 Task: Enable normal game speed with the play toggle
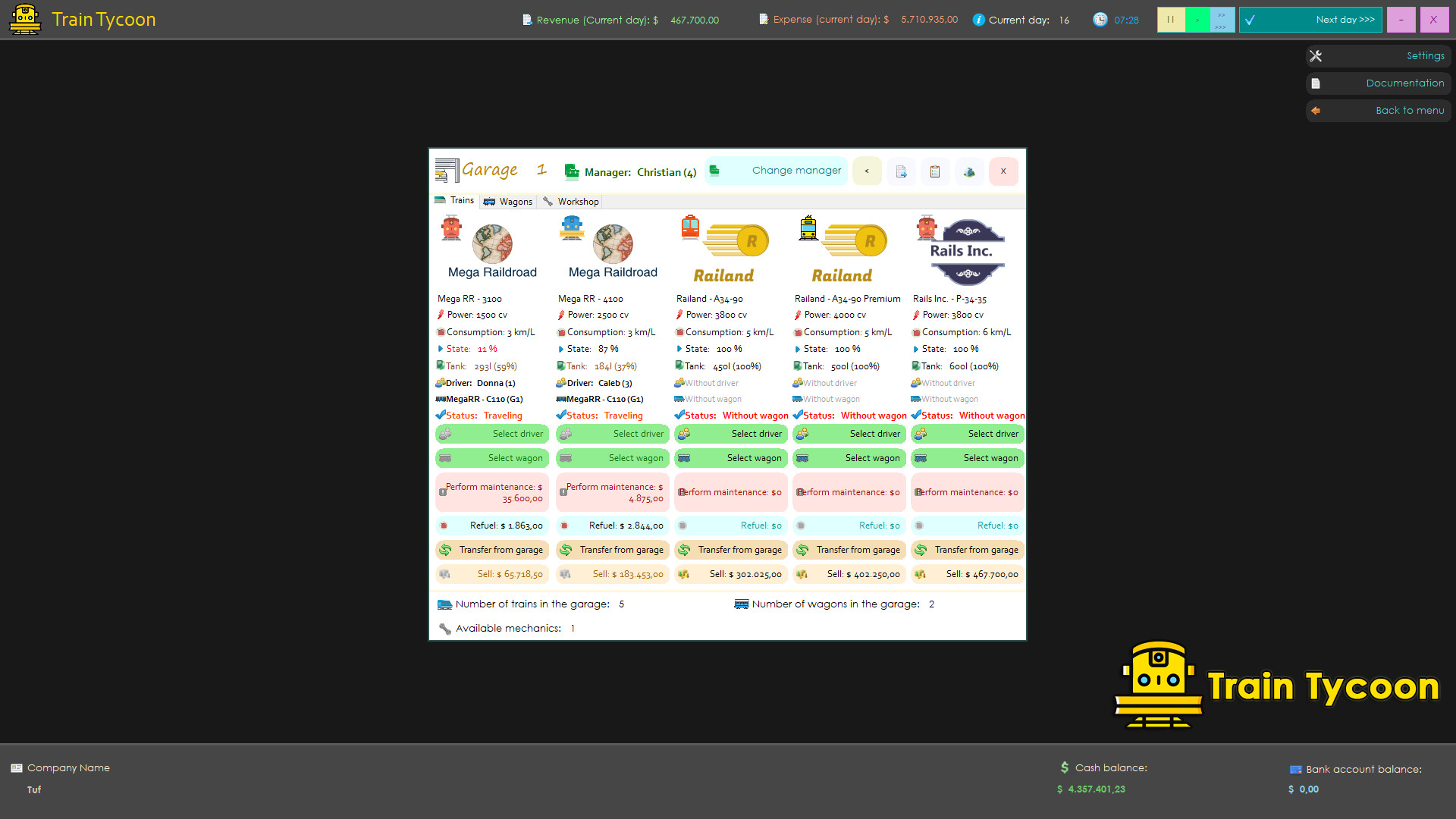pyautogui.click(x=1196, y=19)
